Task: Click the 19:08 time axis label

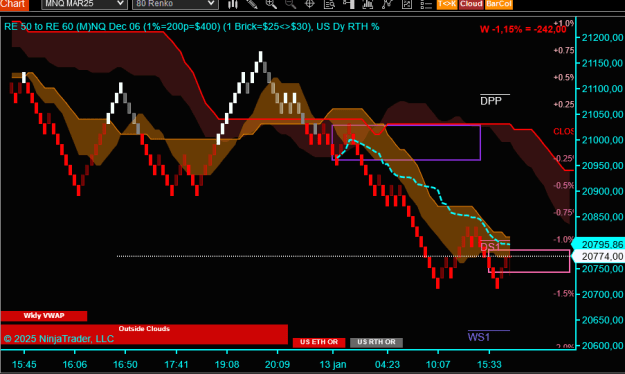Action: [227, 364]
